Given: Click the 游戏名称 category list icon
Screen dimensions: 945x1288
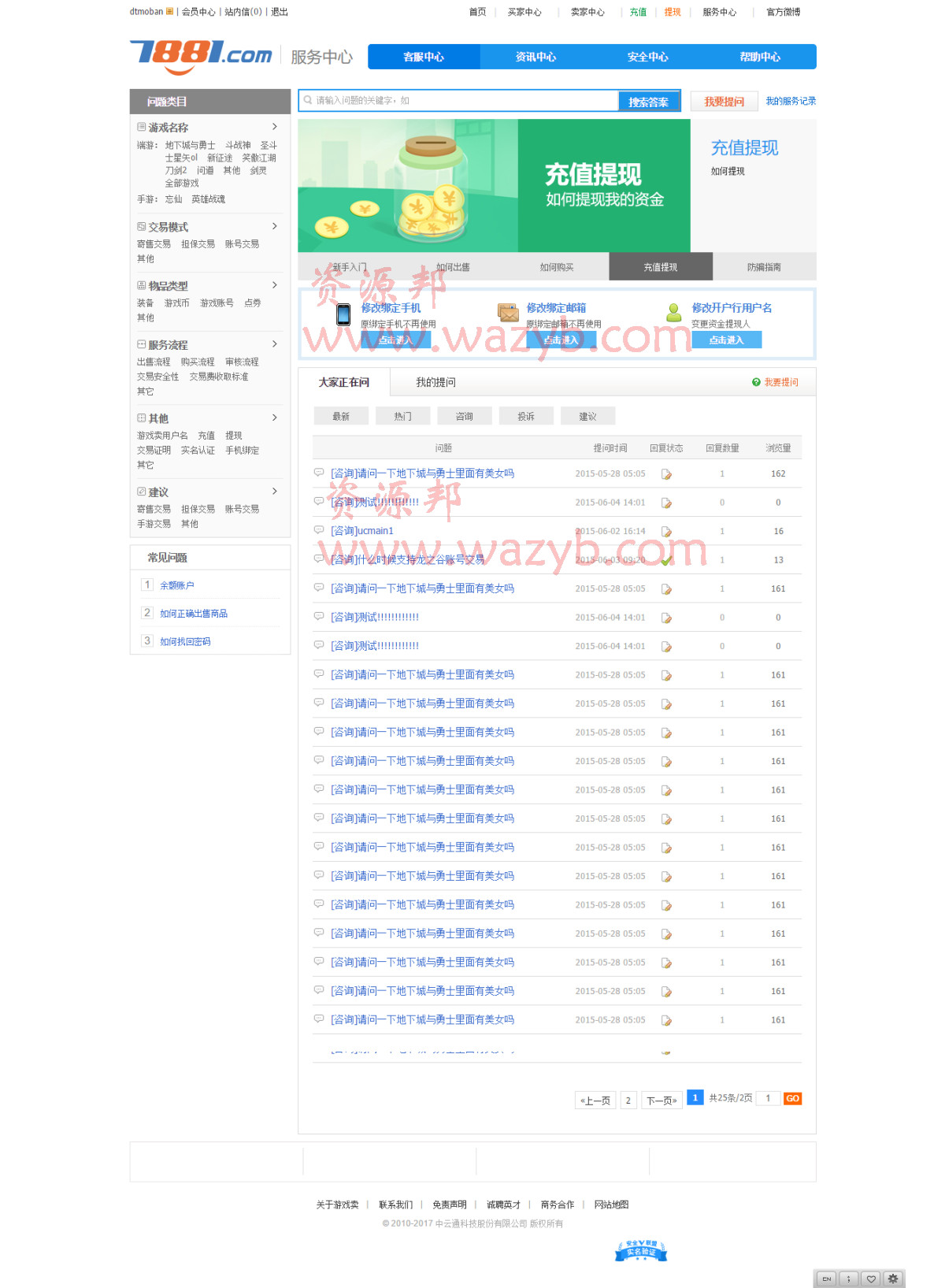Looking at the screenshot, I should [142, 127].
